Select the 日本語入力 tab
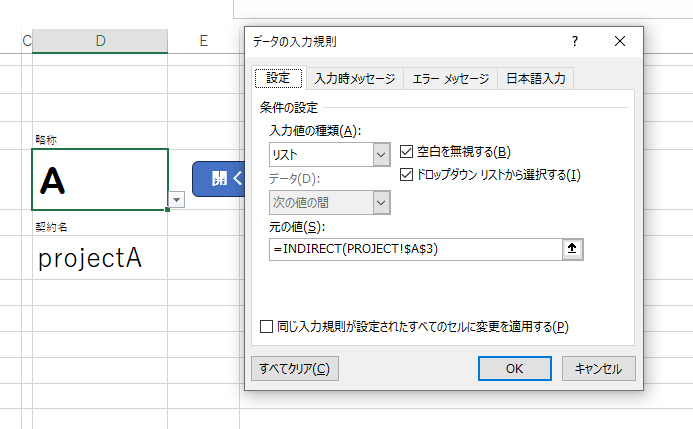 (x=535, y=79)
